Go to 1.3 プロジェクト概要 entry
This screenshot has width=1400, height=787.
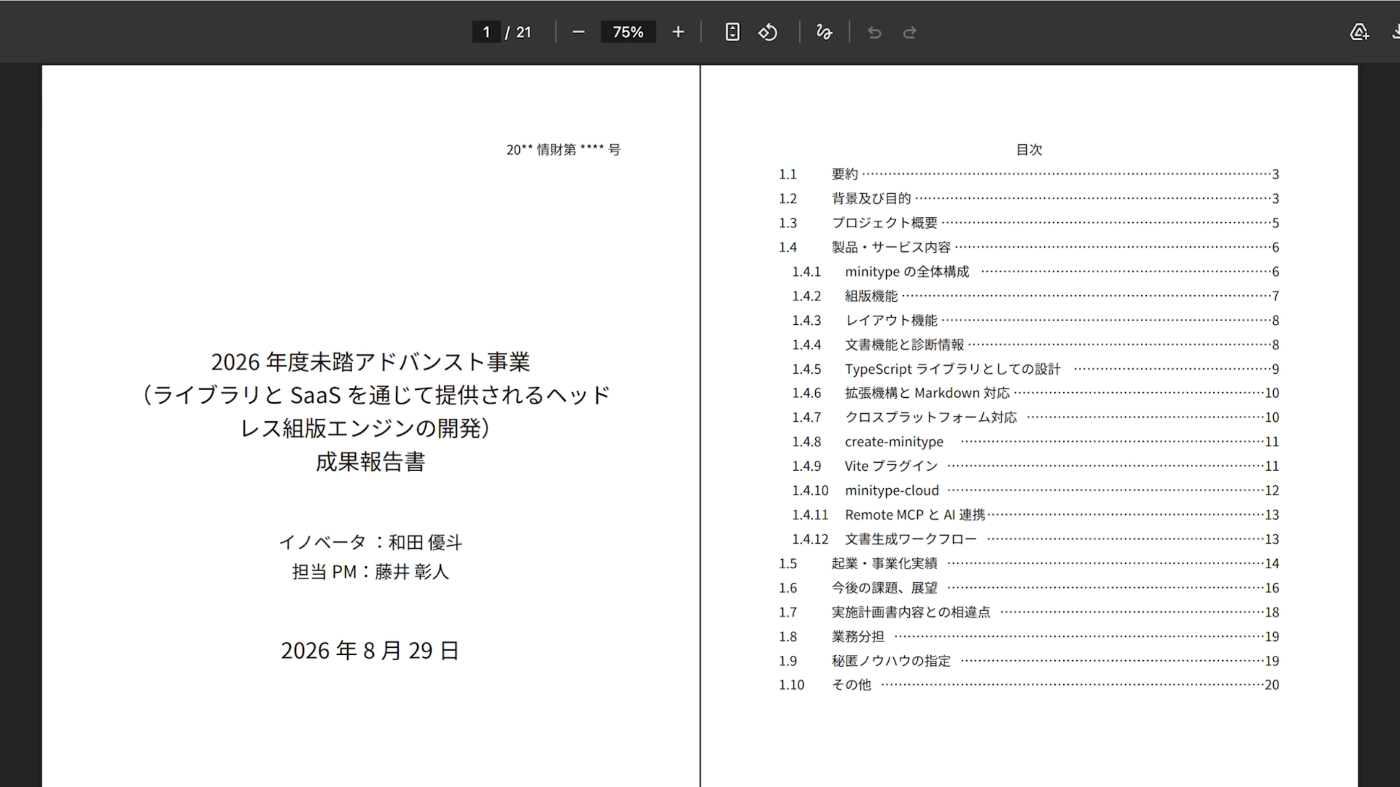tap(1029, 223)
